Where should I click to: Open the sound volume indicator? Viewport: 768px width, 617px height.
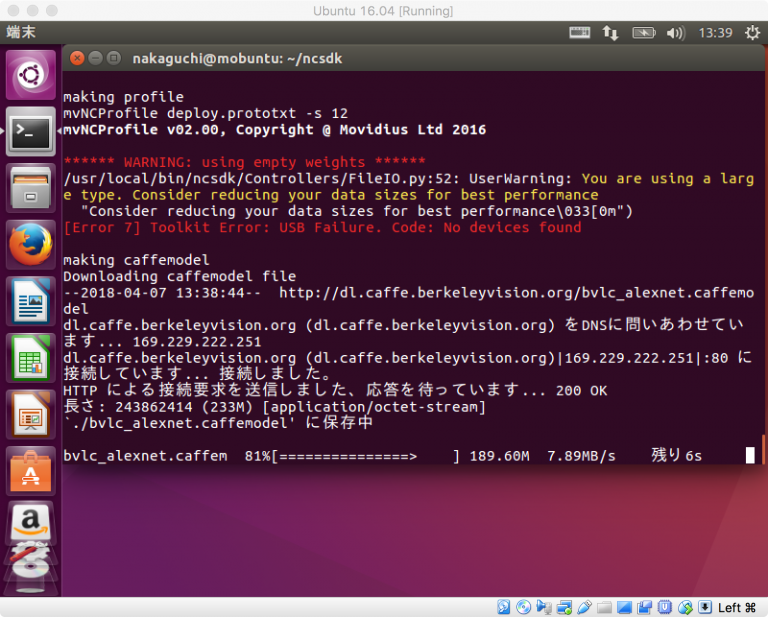pos(675,33)
